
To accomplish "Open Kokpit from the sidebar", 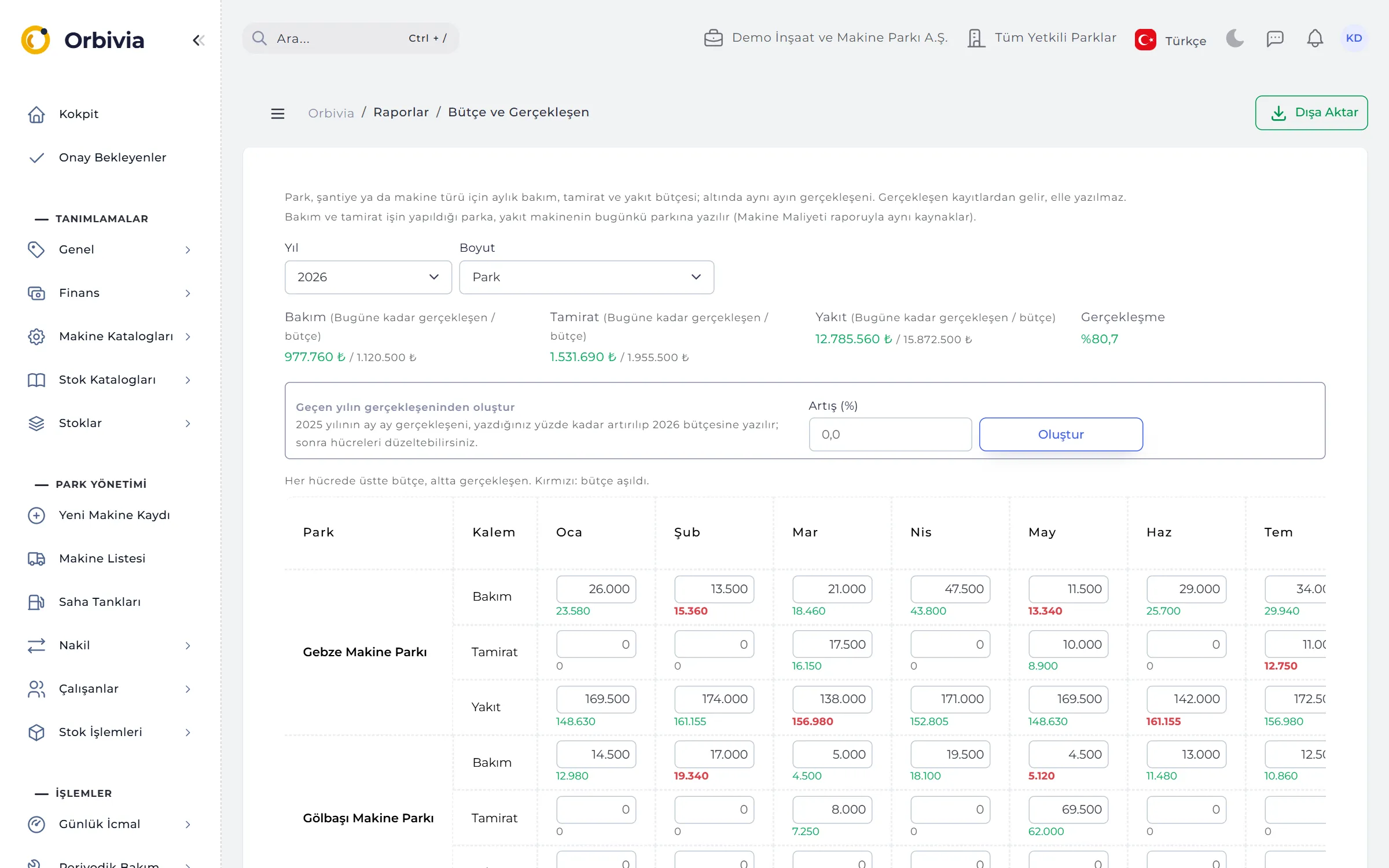I will [x=110, y=114].
